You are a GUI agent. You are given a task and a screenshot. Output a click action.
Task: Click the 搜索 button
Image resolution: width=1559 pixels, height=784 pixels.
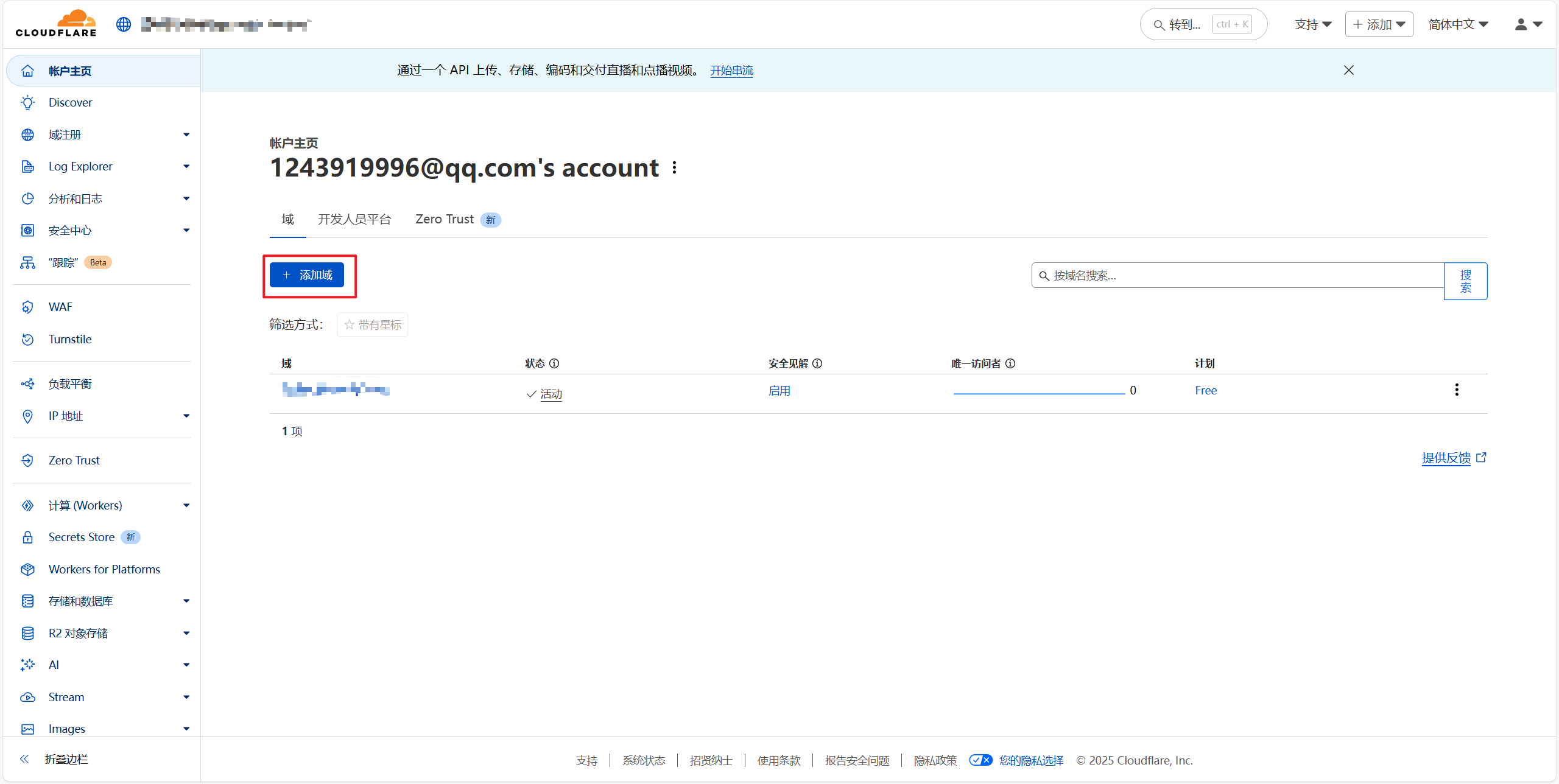1465,281
